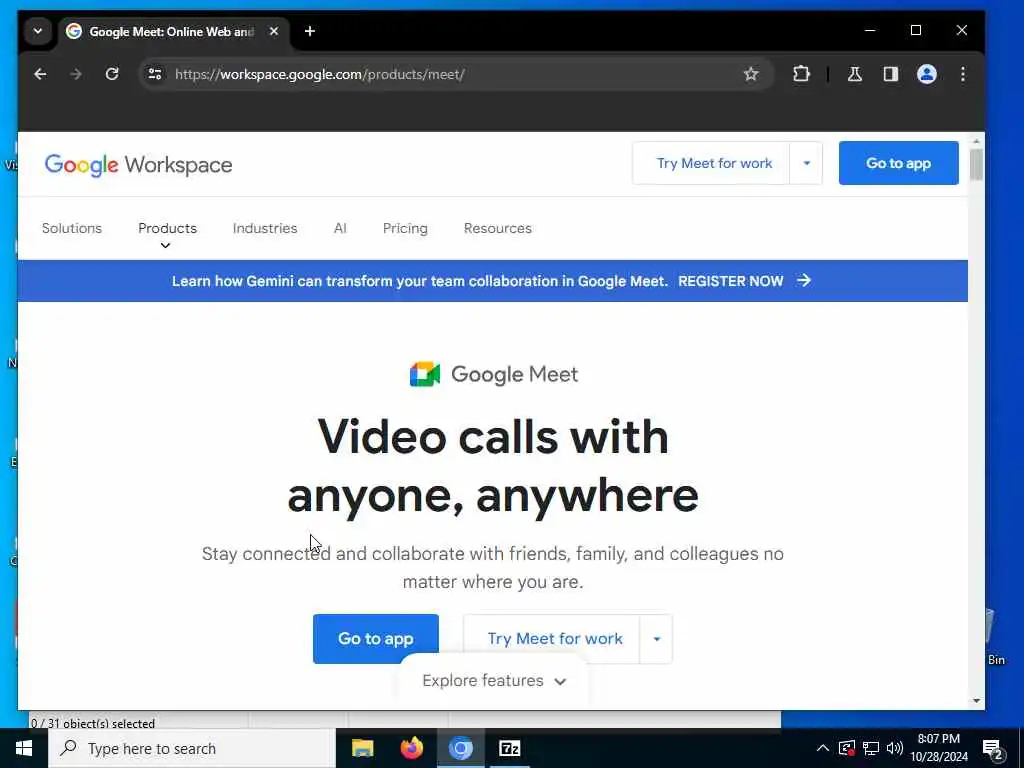Viewport: 1024px width, 768px height.
Task: Click the main Try Meet for work button
Action: point(554,639)
